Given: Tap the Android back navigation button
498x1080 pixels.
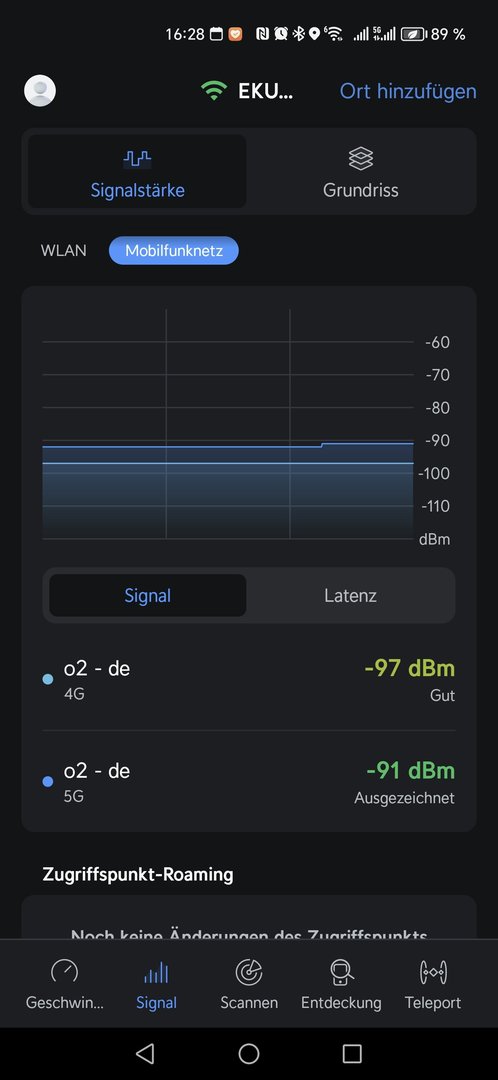Looking at the screenshot, I should point(145,1053).
